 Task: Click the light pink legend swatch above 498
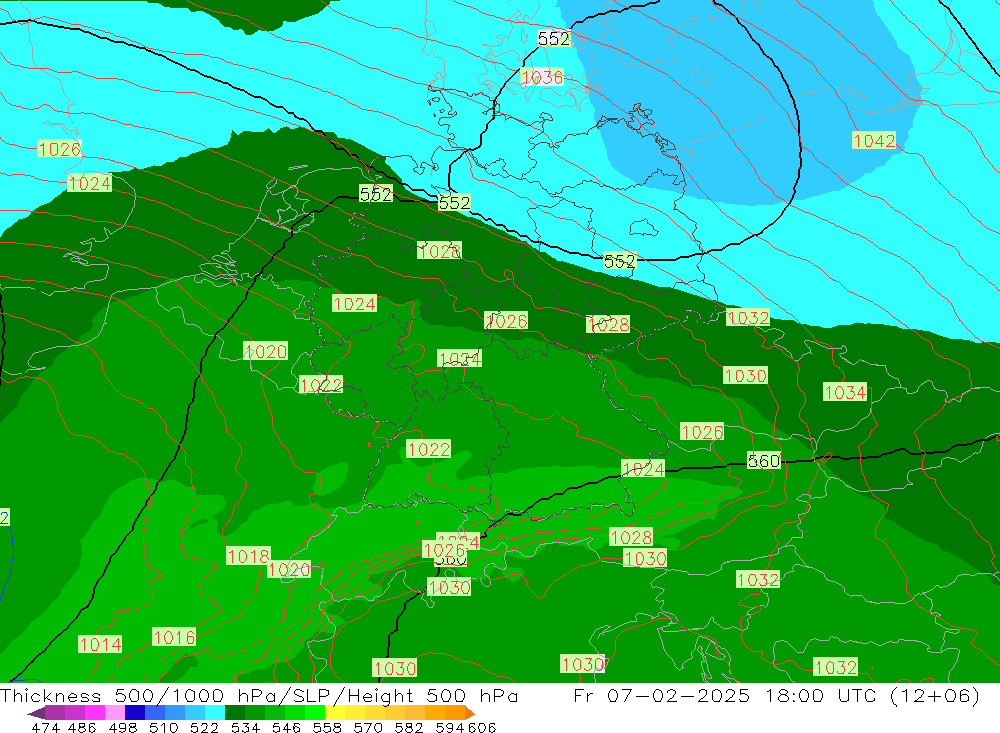113,712
